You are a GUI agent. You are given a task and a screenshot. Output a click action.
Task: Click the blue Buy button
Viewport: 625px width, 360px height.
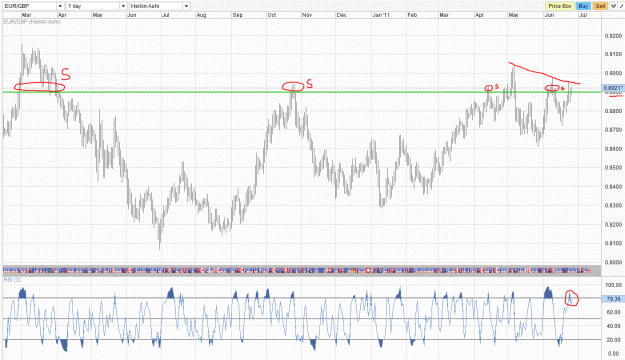(x=583, y=6)
